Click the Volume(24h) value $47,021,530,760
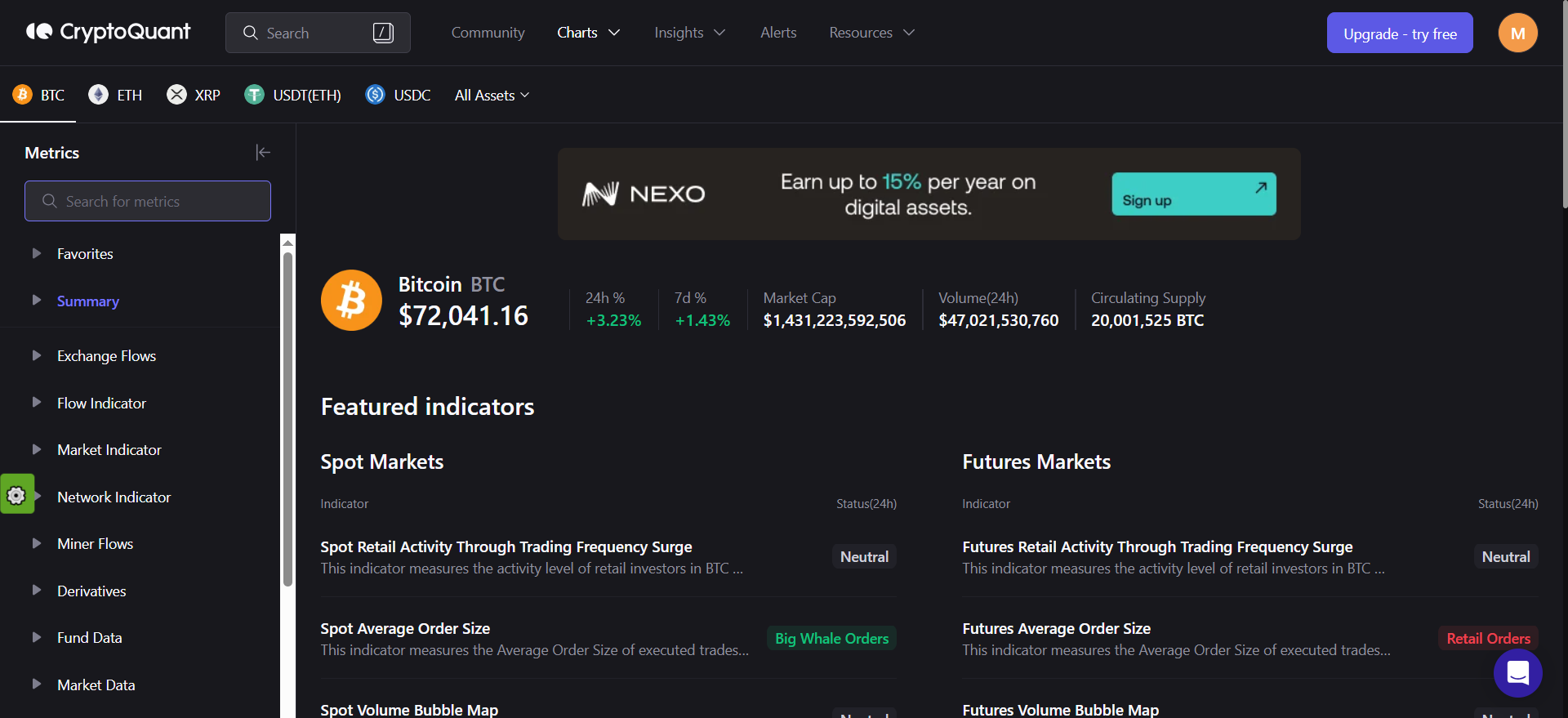This screenshot has width=1568, height=718. point(998,320)
